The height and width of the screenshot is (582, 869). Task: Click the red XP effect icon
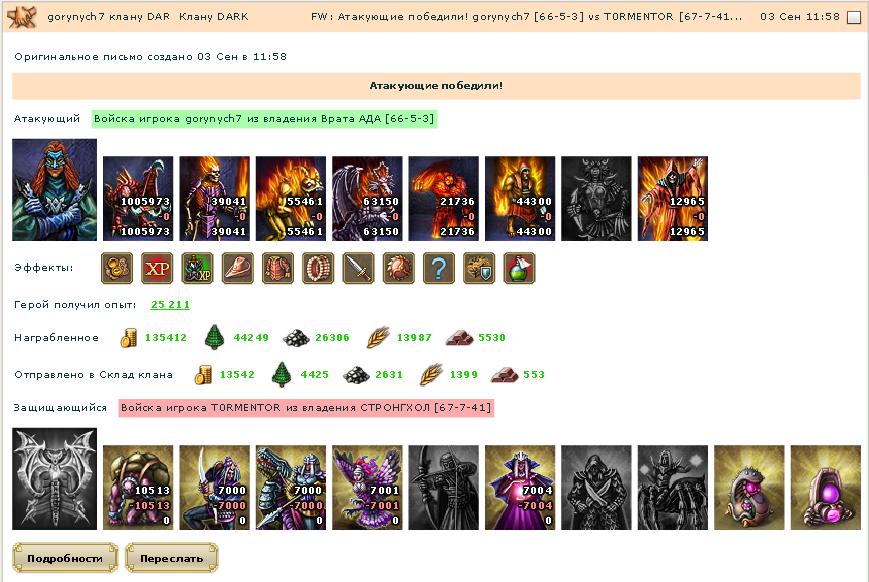pos(157,268)
